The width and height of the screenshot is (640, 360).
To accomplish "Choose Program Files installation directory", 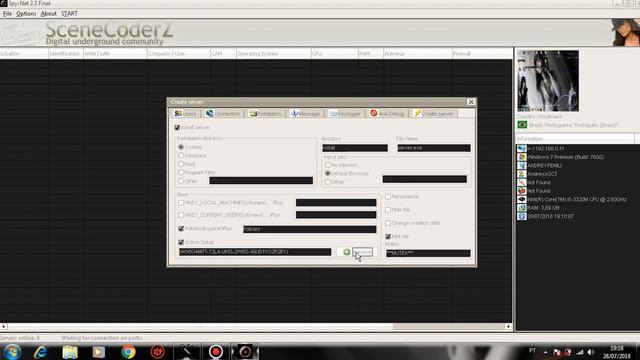I will click(x=181, y=172).
